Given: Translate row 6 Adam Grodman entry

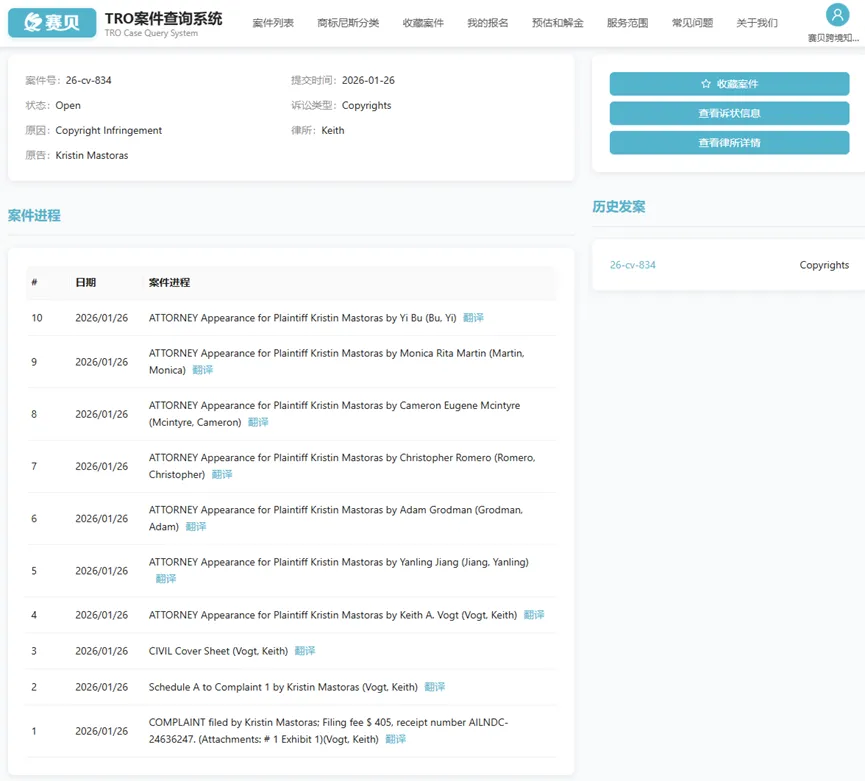Looking at the screenshot, I should 196,526.
